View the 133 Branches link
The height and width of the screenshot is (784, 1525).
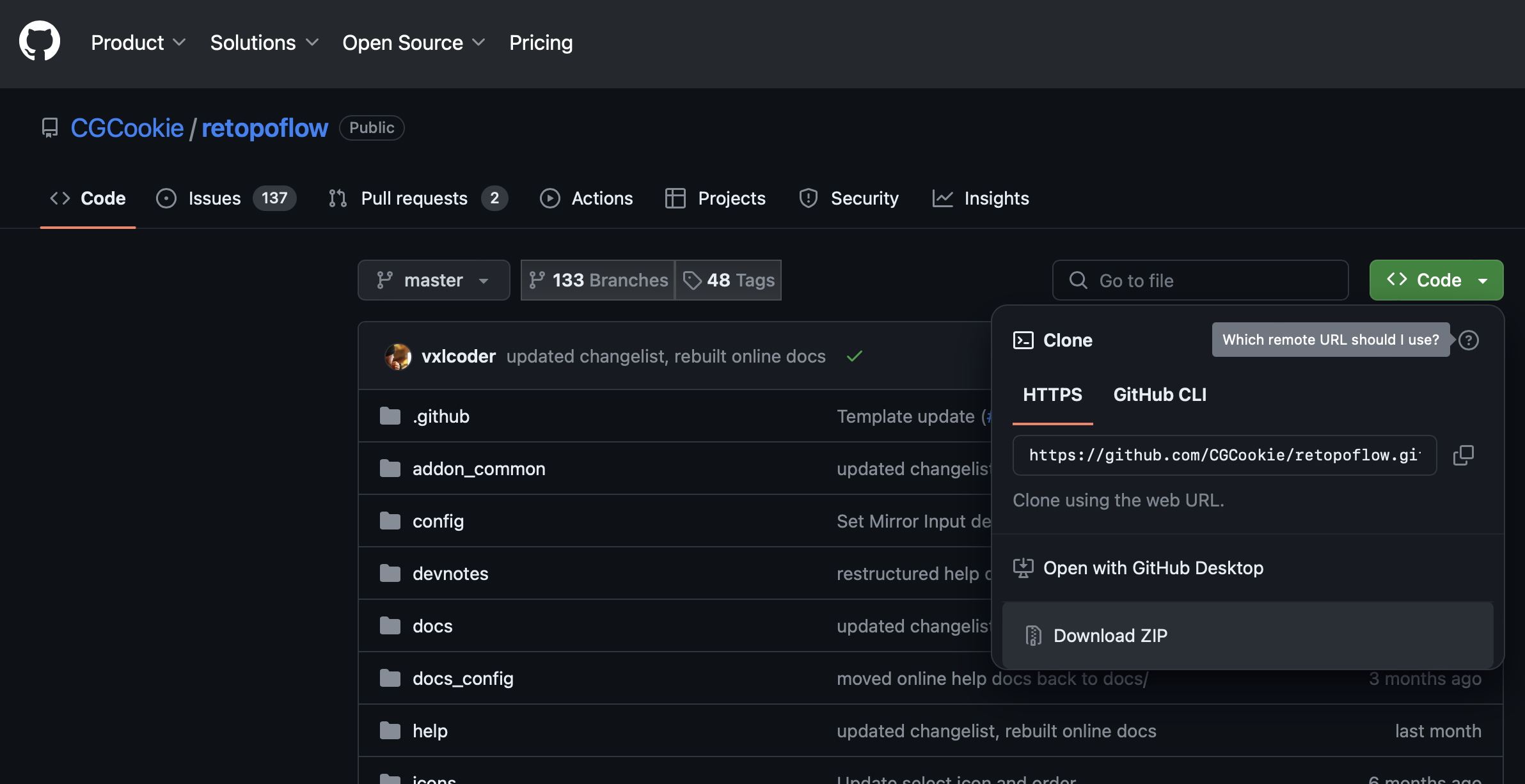[598, 280]
